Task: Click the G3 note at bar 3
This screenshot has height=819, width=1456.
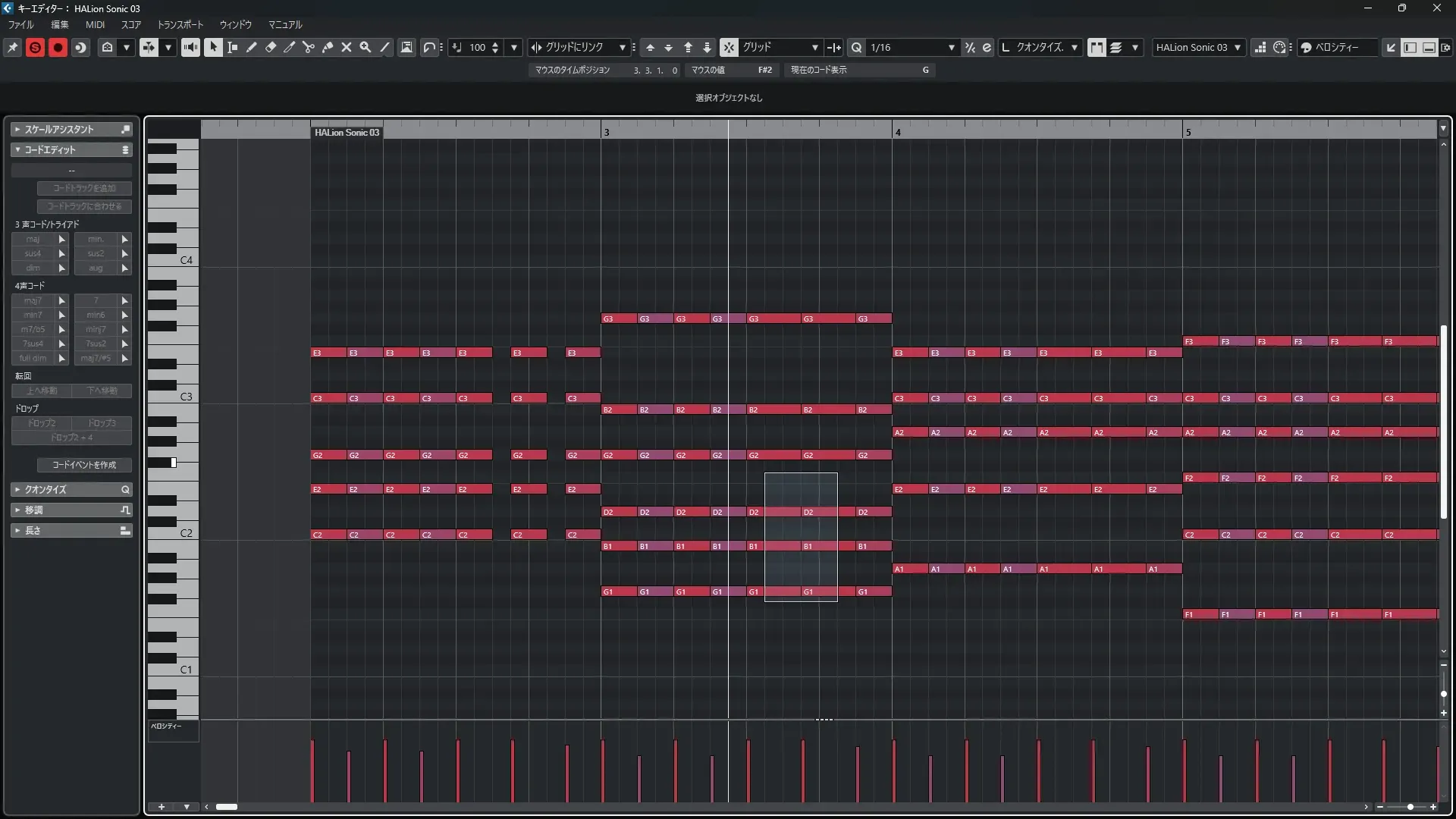Action: [619, 318]
